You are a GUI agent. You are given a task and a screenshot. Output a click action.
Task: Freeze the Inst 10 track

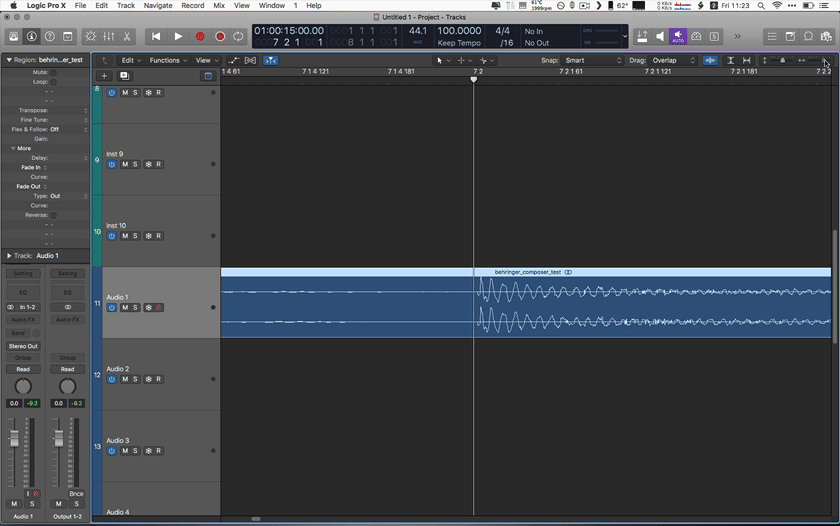point(148,236)
